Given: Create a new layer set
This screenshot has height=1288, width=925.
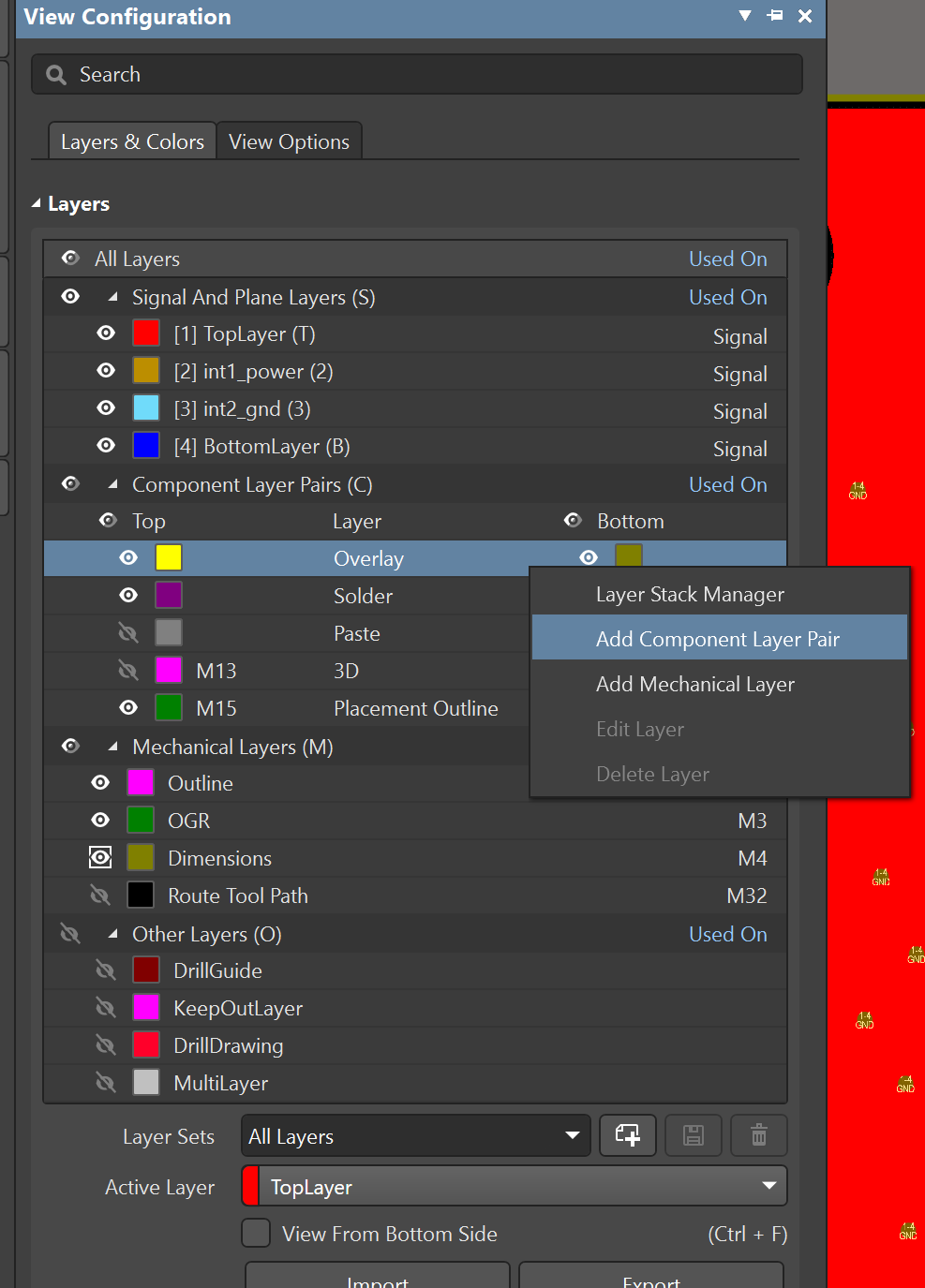Looking at the screenshot, I should tap(628, 1135).
